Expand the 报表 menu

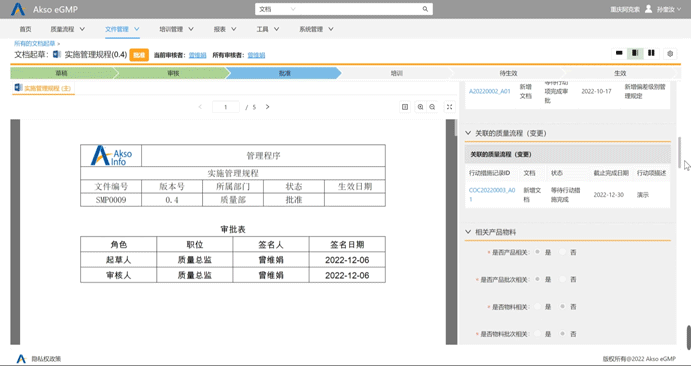(x=225, y=29)
